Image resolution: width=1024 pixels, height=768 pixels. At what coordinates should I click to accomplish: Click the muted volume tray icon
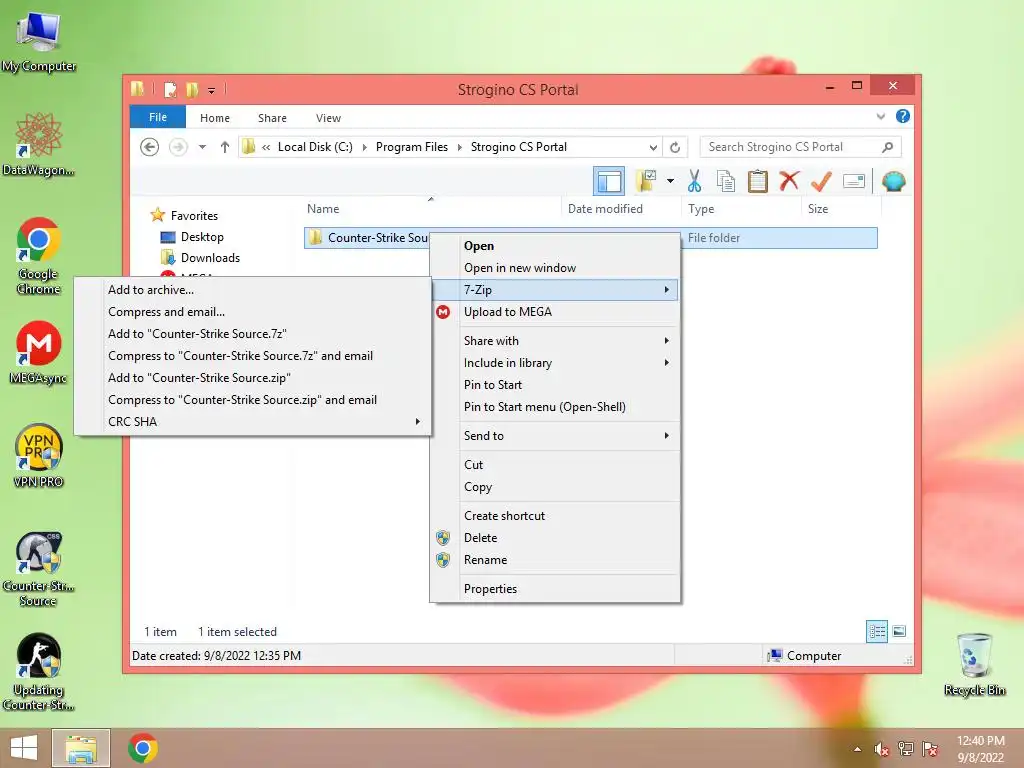[x=881, y=749]
